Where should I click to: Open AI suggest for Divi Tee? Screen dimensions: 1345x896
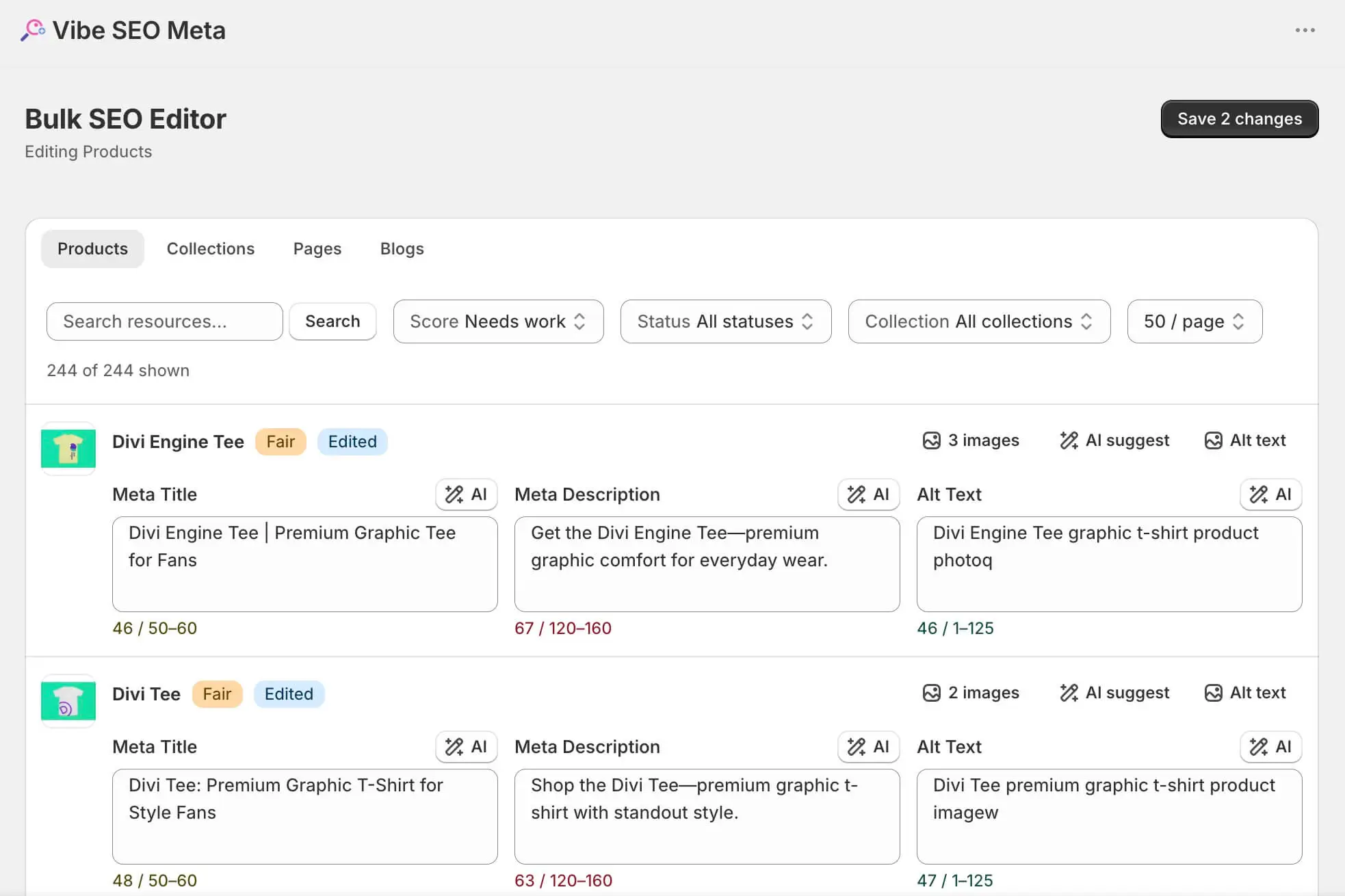[x=1113, y=692]
